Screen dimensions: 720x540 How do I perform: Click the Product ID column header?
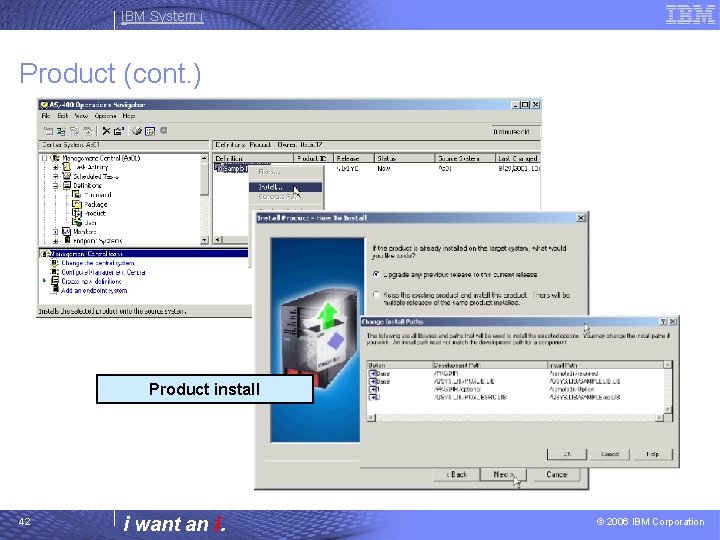313,158
